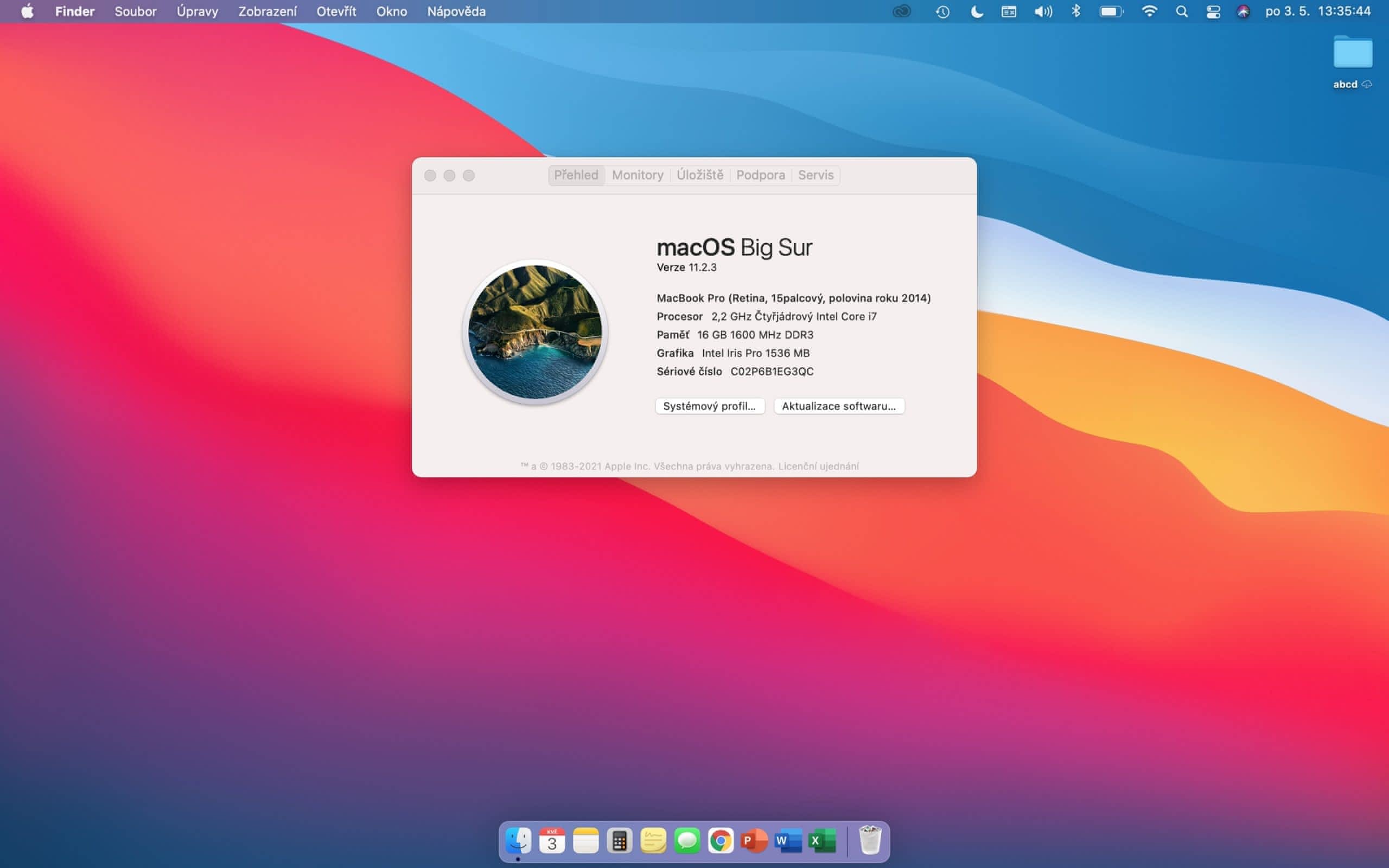Toggle Bluetooth status menu icon
Viewport: 1389px width, 868px height.
(x=1075, y=11)
